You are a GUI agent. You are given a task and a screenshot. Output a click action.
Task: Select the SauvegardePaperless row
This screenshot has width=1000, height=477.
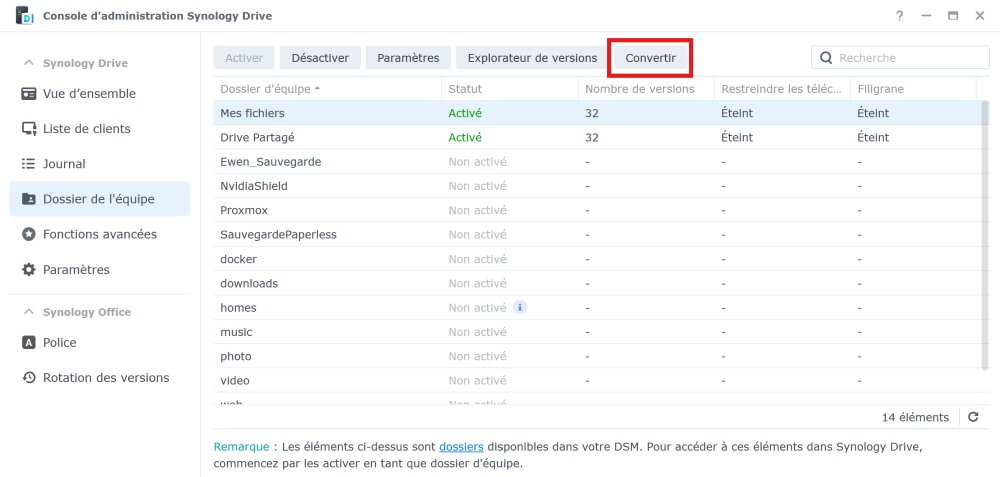click(x=596, y=234)
